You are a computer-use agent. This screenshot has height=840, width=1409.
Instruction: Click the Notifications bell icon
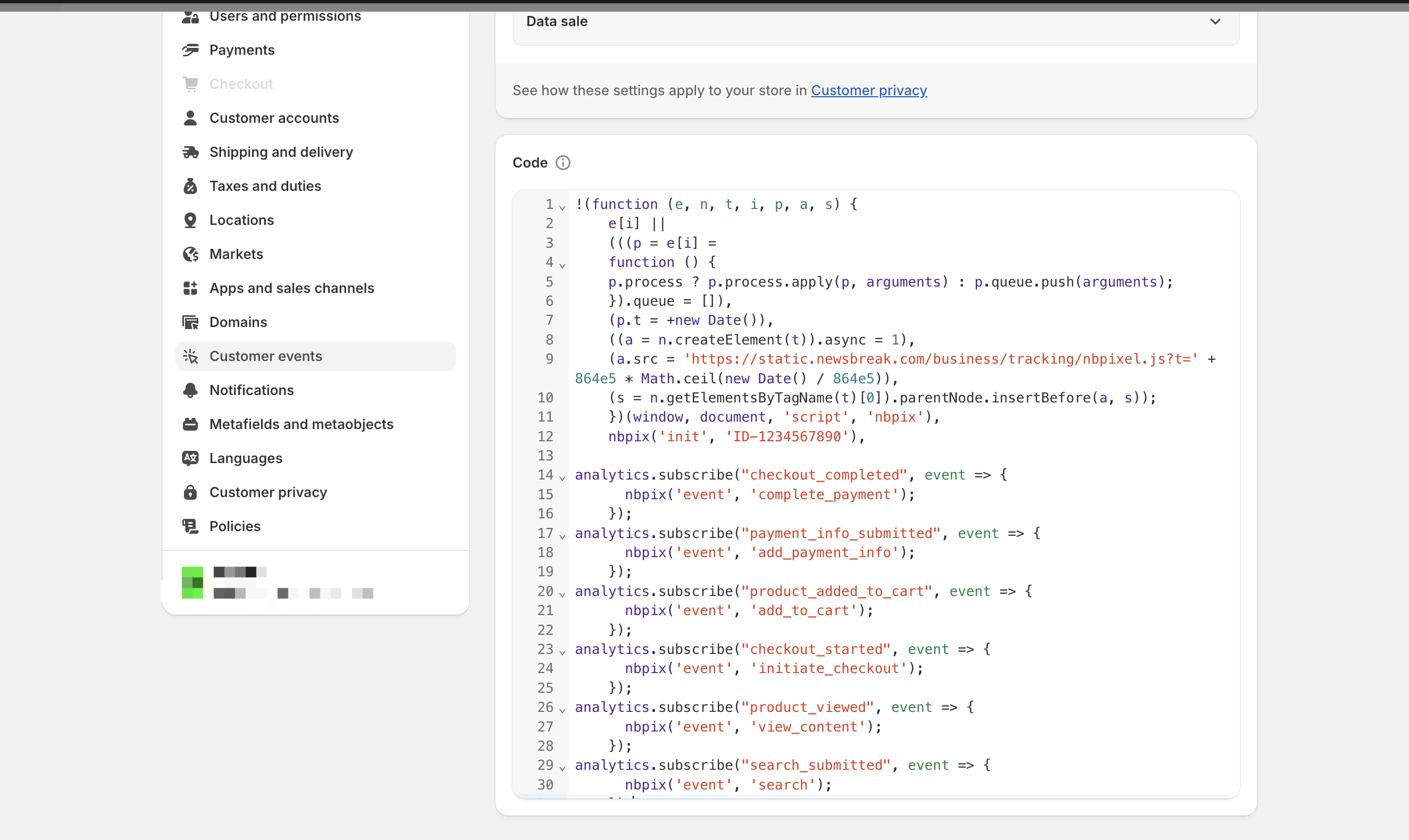(x=190, y=390)
